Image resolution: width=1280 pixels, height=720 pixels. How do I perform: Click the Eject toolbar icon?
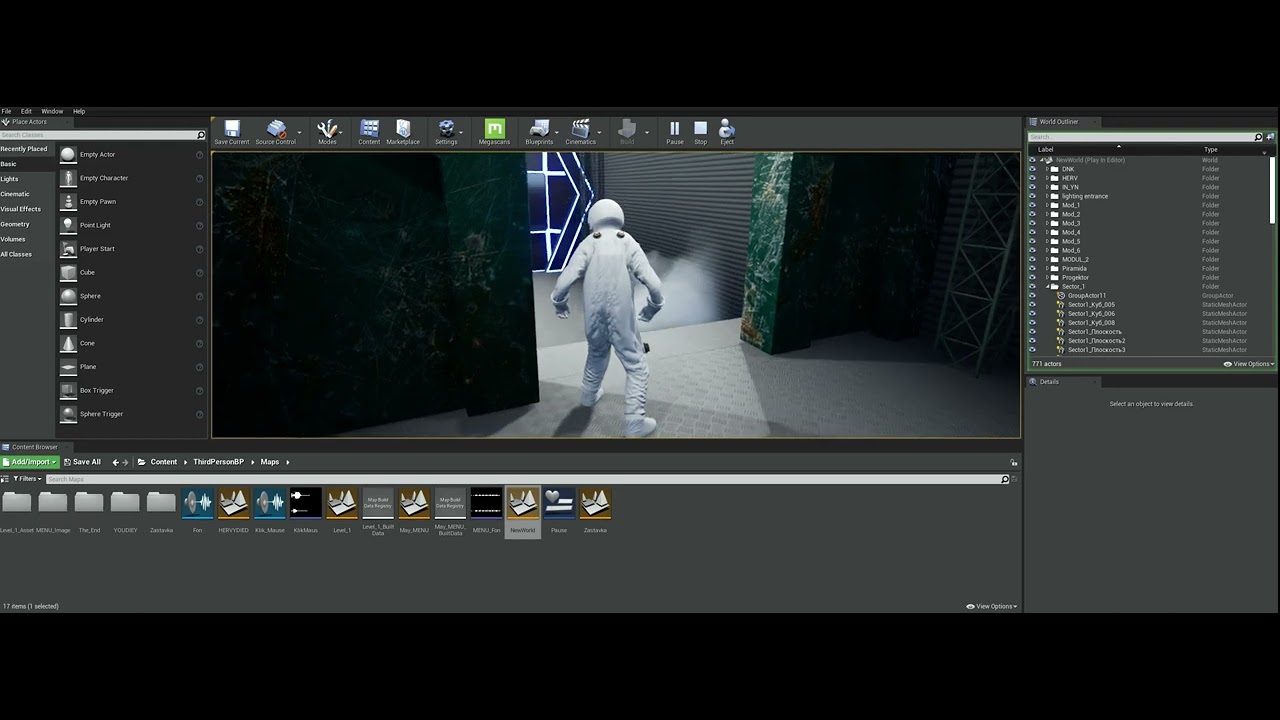coord(727,132)
